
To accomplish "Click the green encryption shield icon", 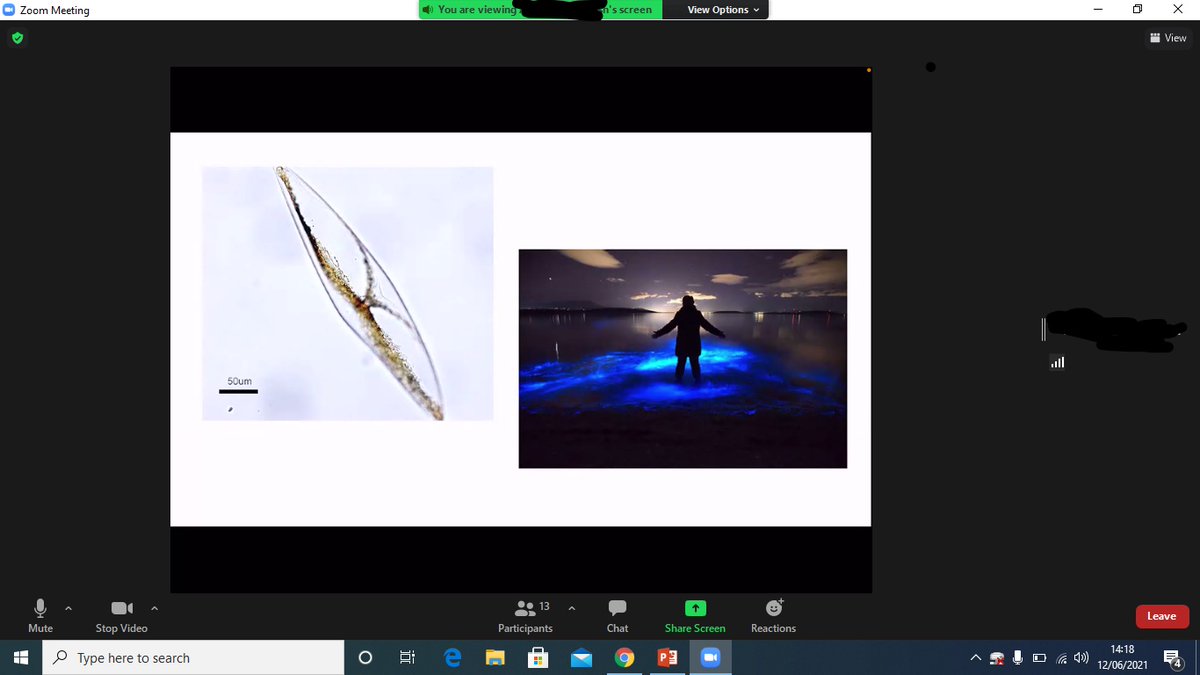I will click(18, 39).
